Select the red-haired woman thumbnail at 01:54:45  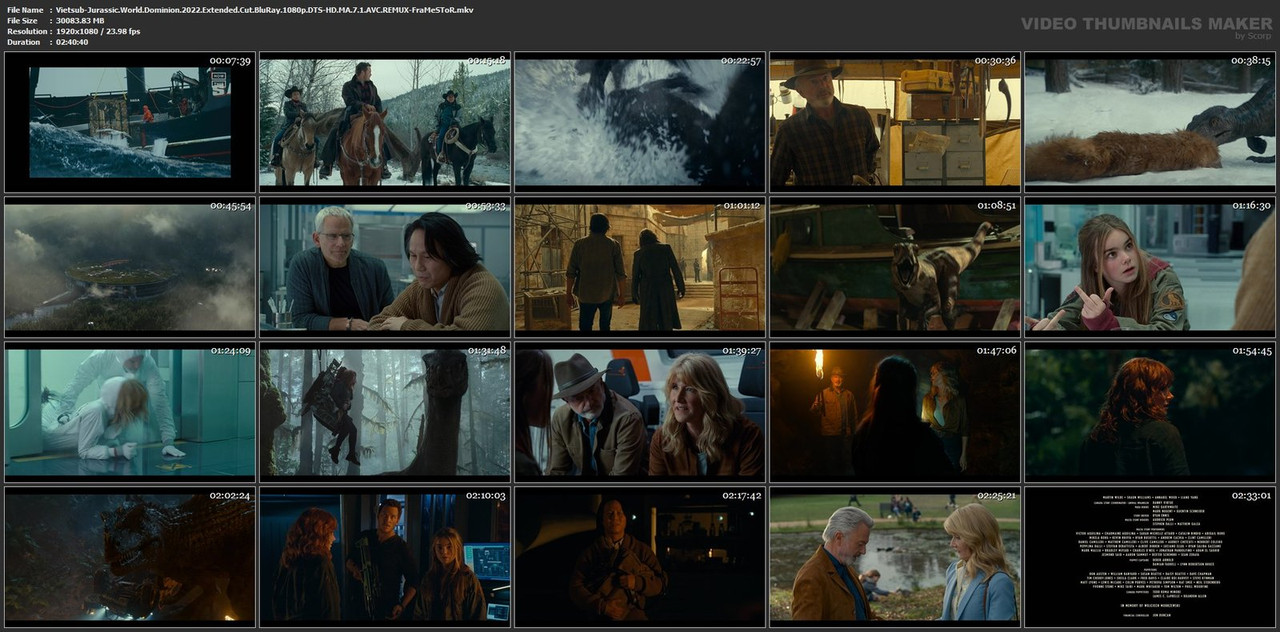tap(1150, 411)
